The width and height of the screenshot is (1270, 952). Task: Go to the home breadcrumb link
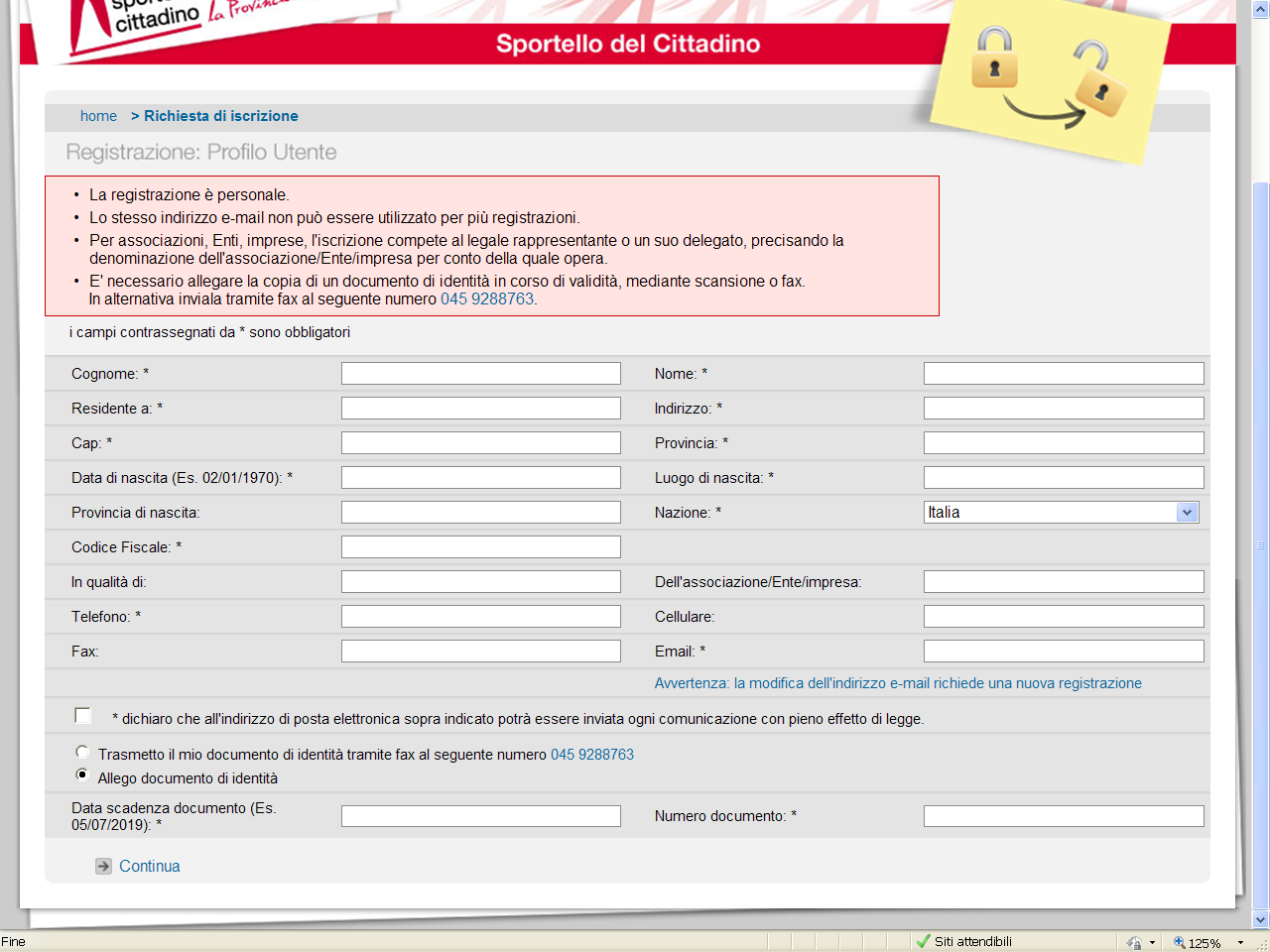pos(98,116)
